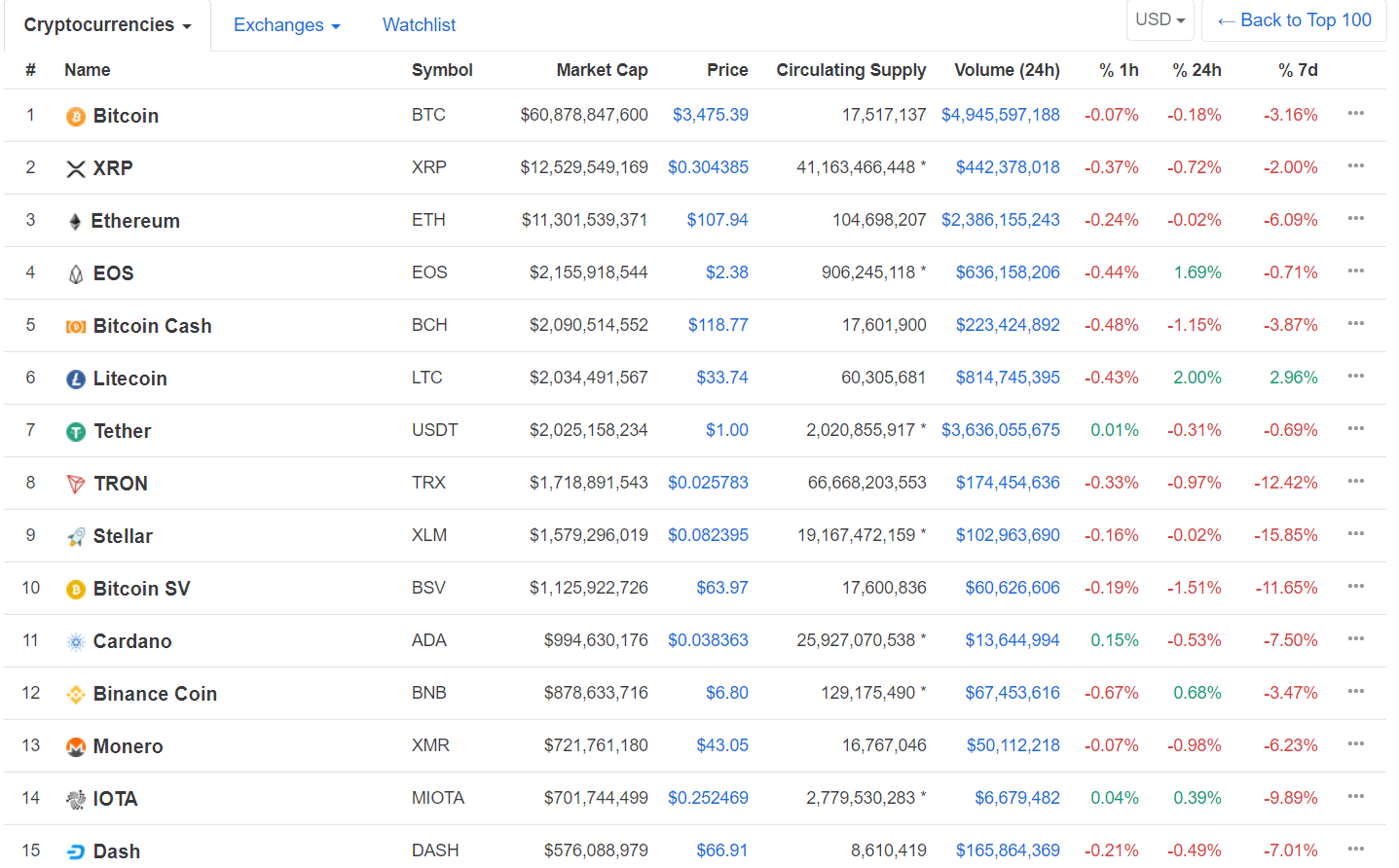
Task: Click the Ethereum diamond logo icon
Action: click(75, 222)
